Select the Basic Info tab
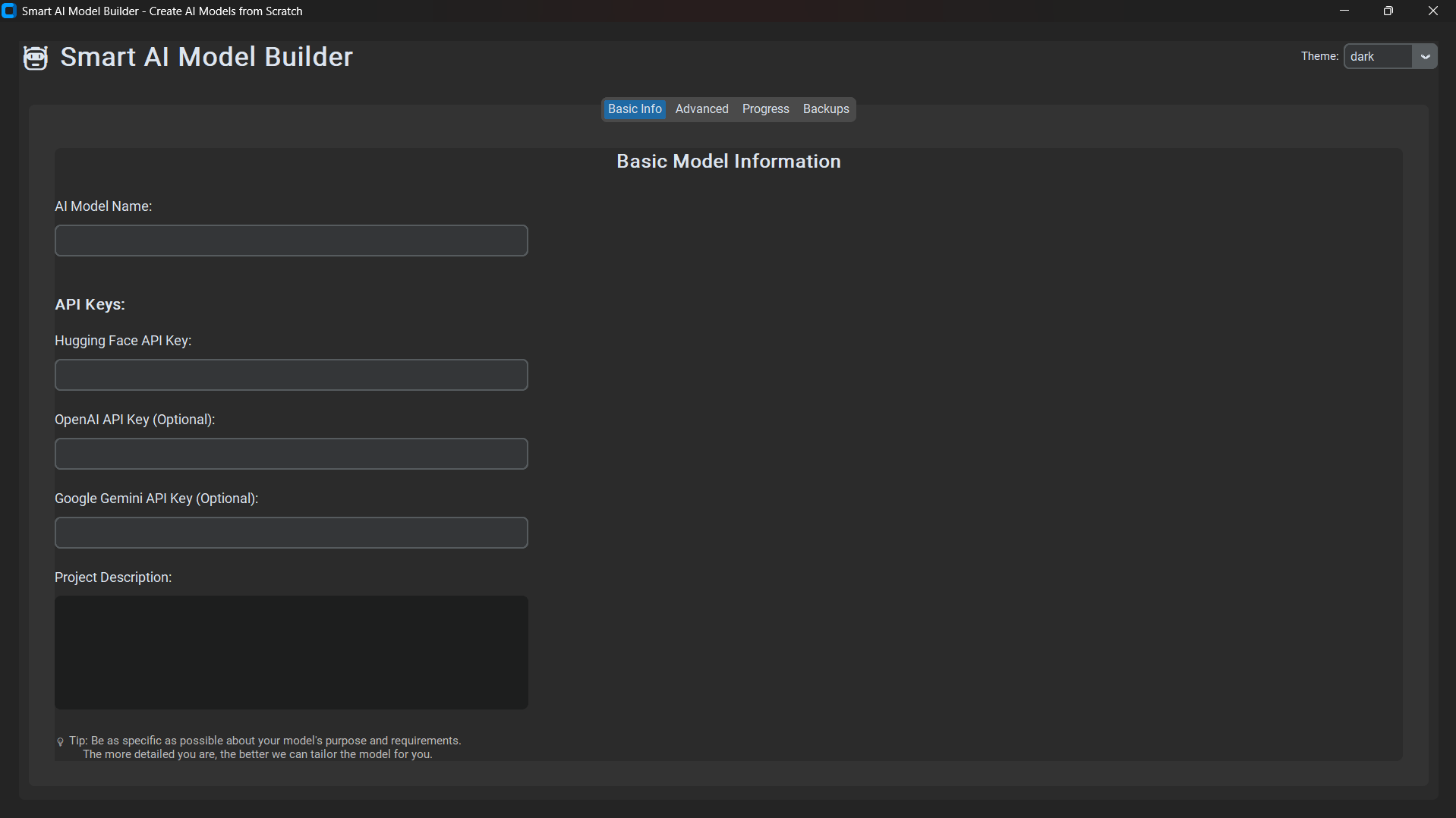 click(634, 109)
